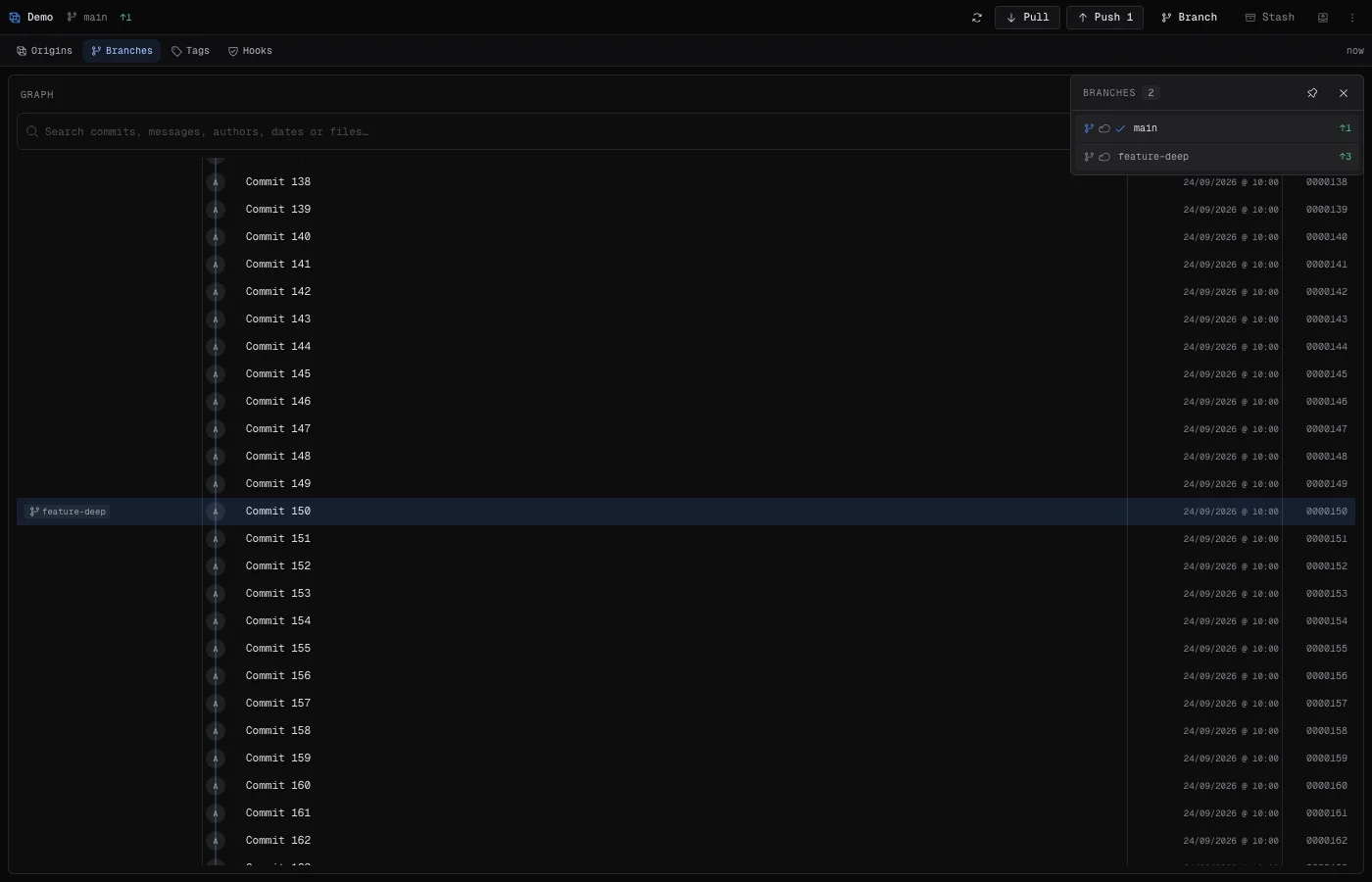Click the square icon next to Stash
The width and height of the screenshot is (1372, 882).
tap(1323, 18)
